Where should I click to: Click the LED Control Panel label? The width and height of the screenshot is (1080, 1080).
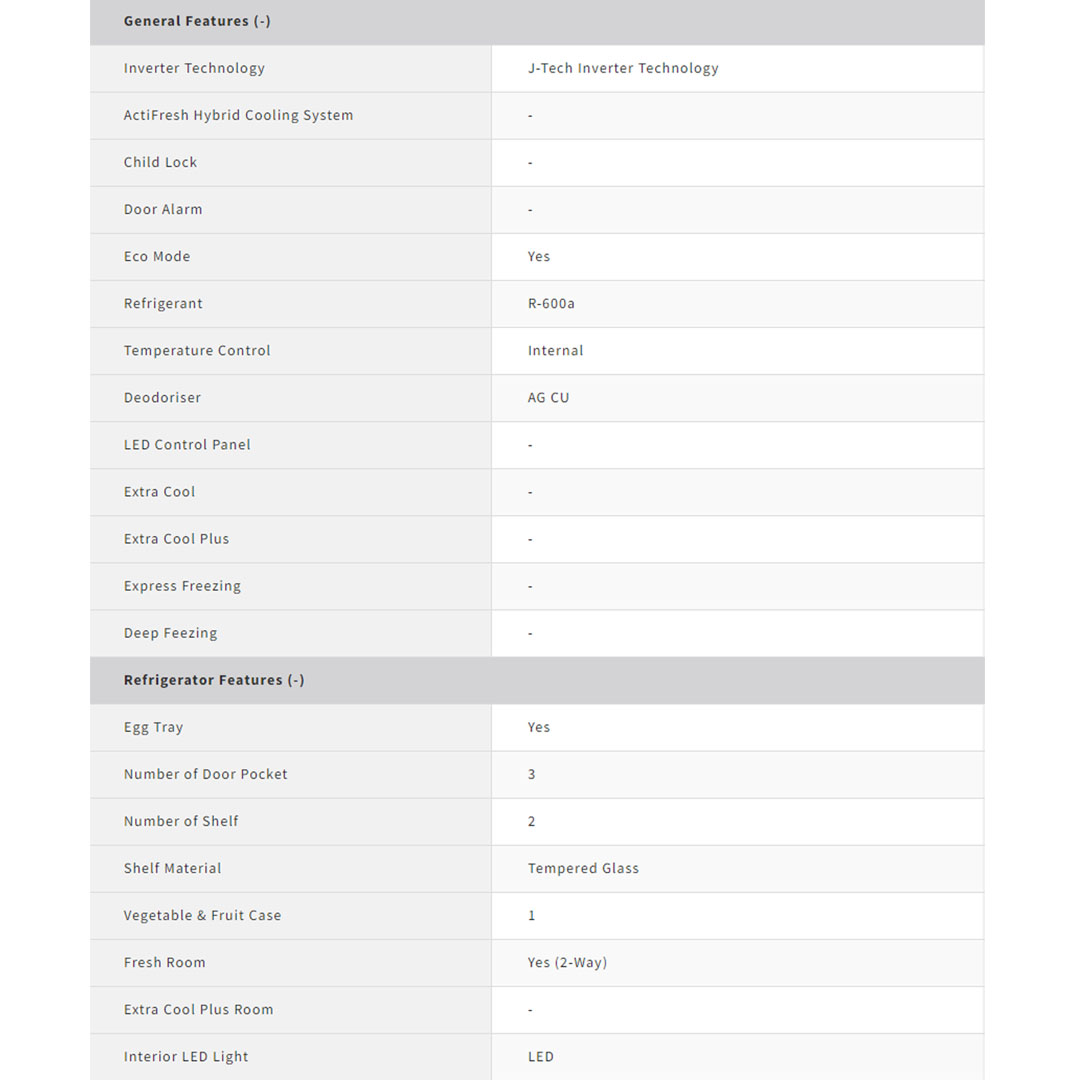[187, 444]
